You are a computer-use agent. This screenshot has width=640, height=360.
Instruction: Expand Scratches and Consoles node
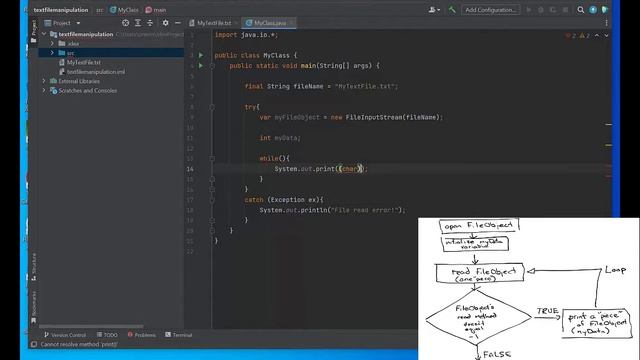tap(44, 90)
